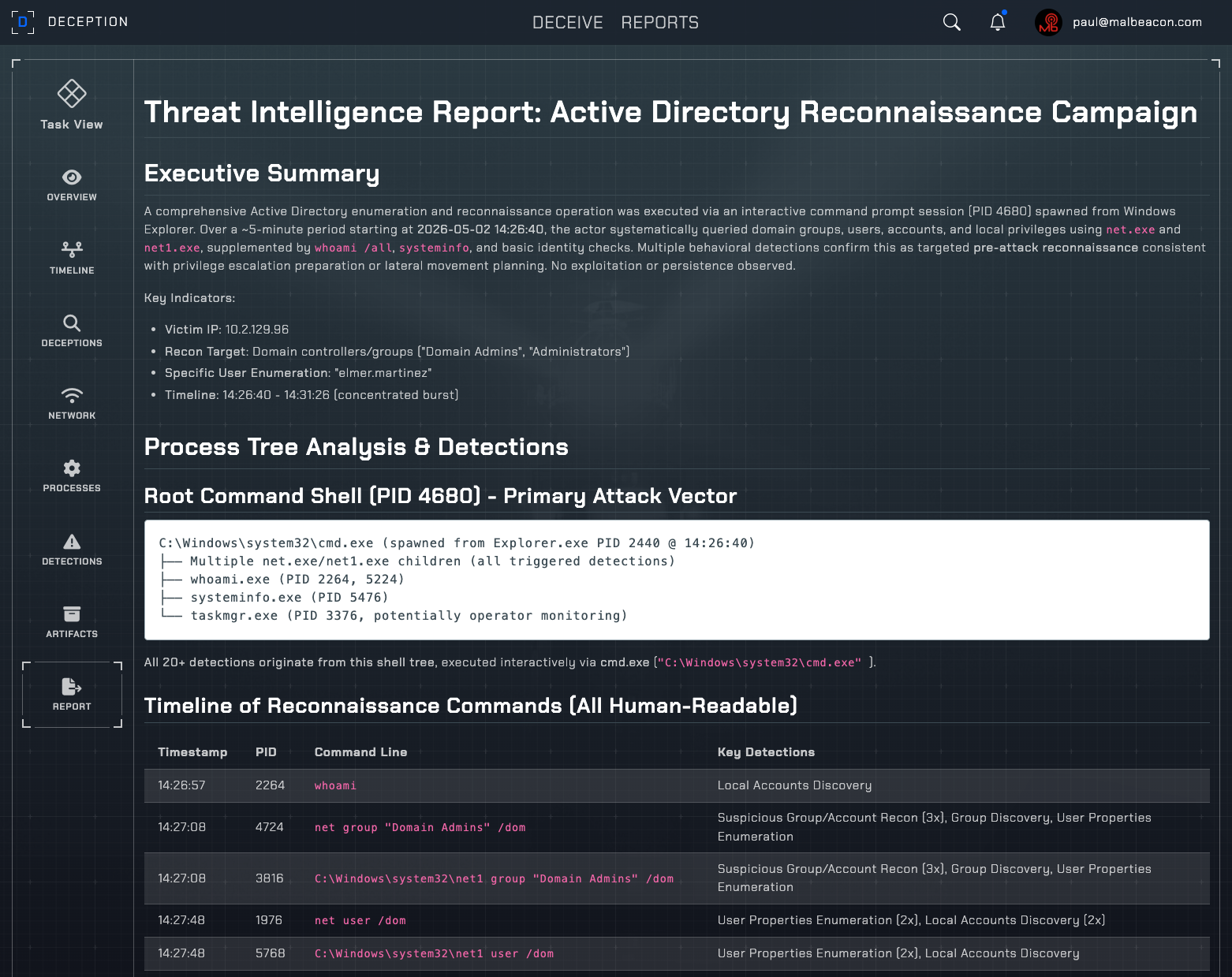Click paul@malbeacon.com account name

[1137, 22]
